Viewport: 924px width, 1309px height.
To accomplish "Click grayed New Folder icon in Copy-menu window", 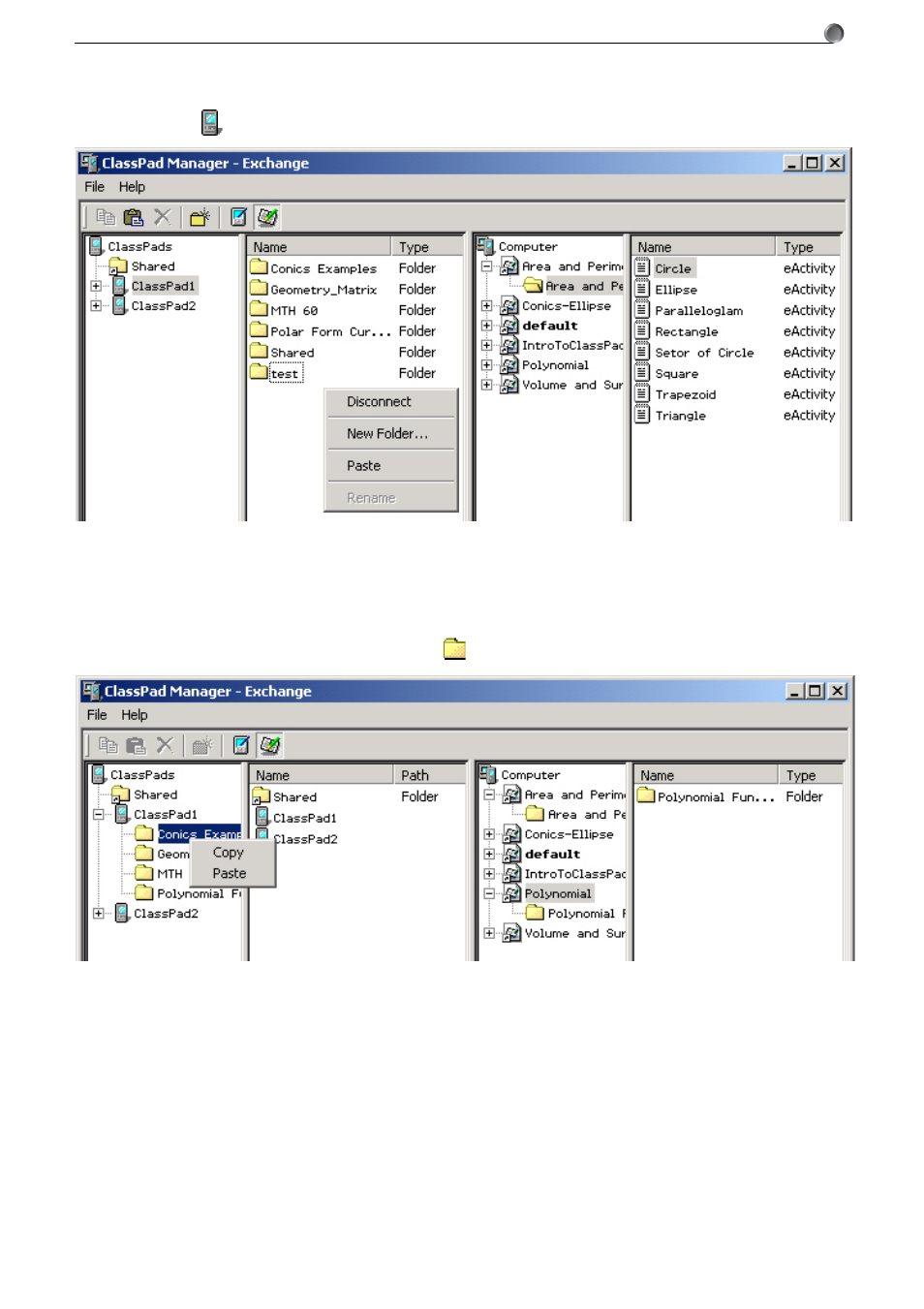I will click(x=202, y=745).
